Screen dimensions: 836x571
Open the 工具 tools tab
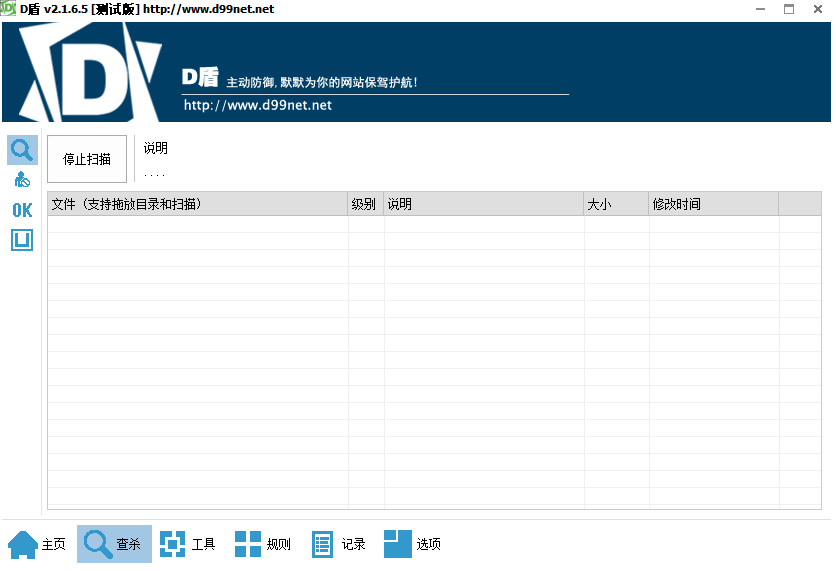click(x=187, y=544)
